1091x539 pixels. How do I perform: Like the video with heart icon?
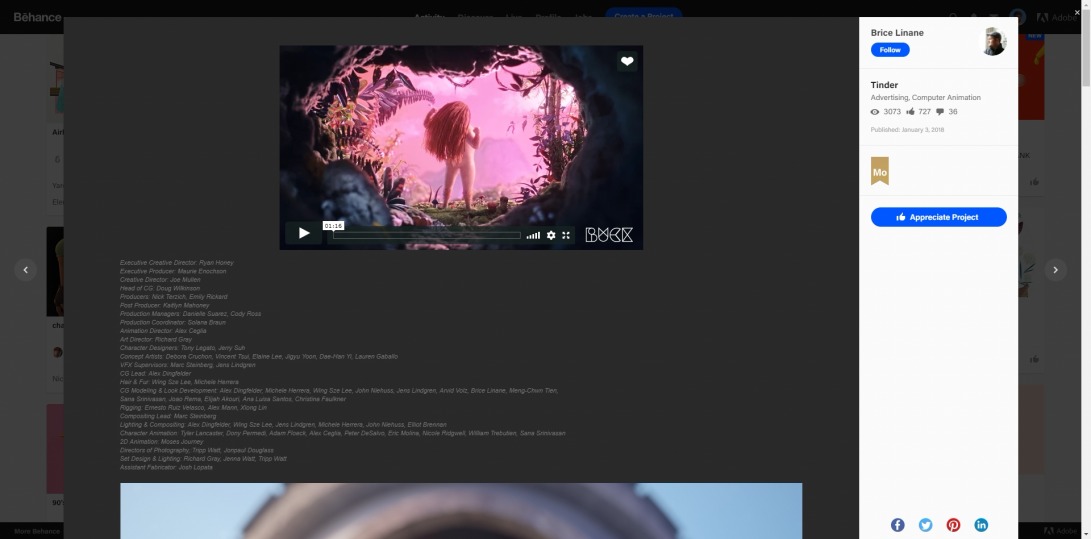[627, 61]
